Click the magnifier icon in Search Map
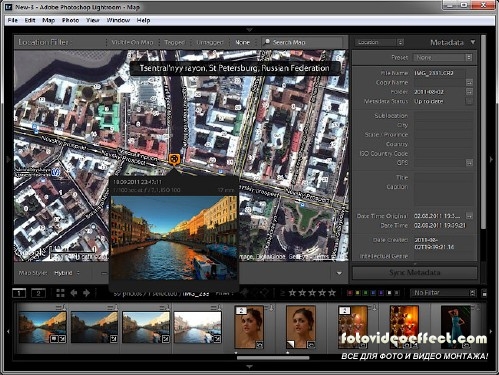This screenshot has width=499, height=375. pyautogui.click(x=267, y=42)
